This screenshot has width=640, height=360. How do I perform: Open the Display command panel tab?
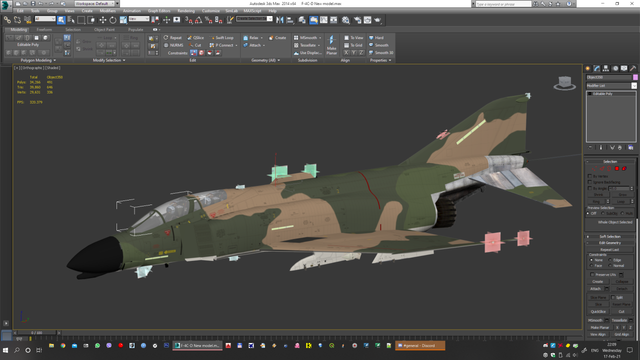point(624,69)
